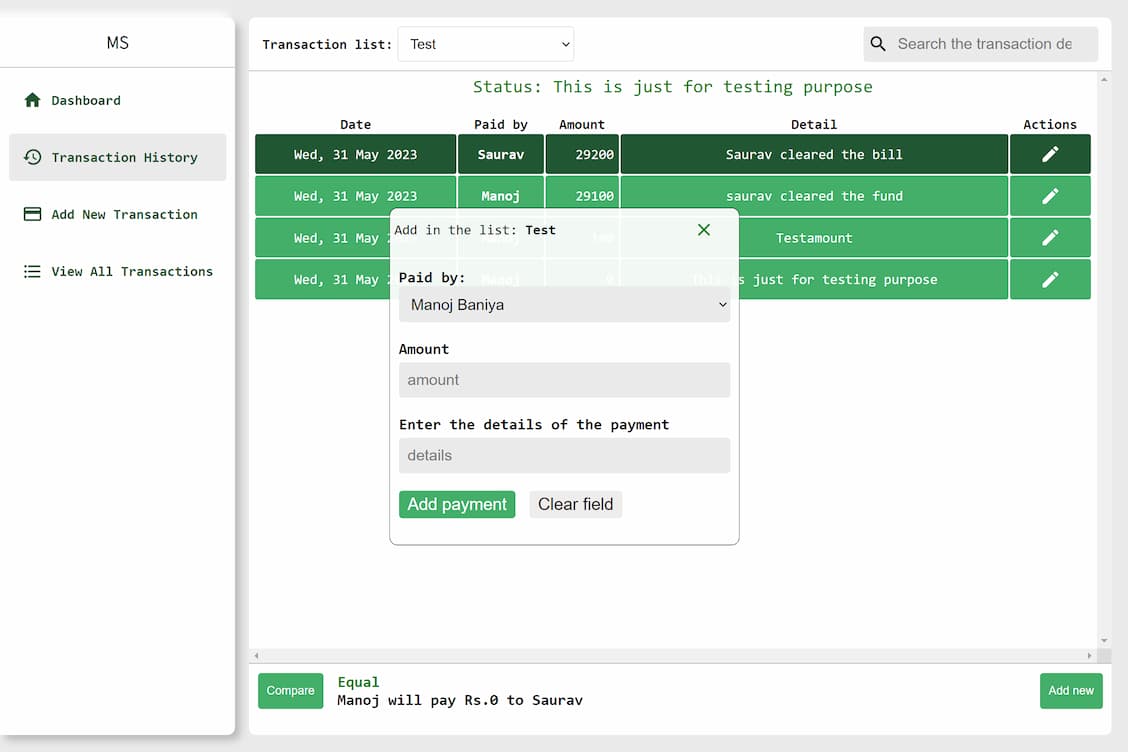Click the 'Saurav cleared the bill' cell
The width and height of the screenshot is (1128, 752).
pos(814,154)
